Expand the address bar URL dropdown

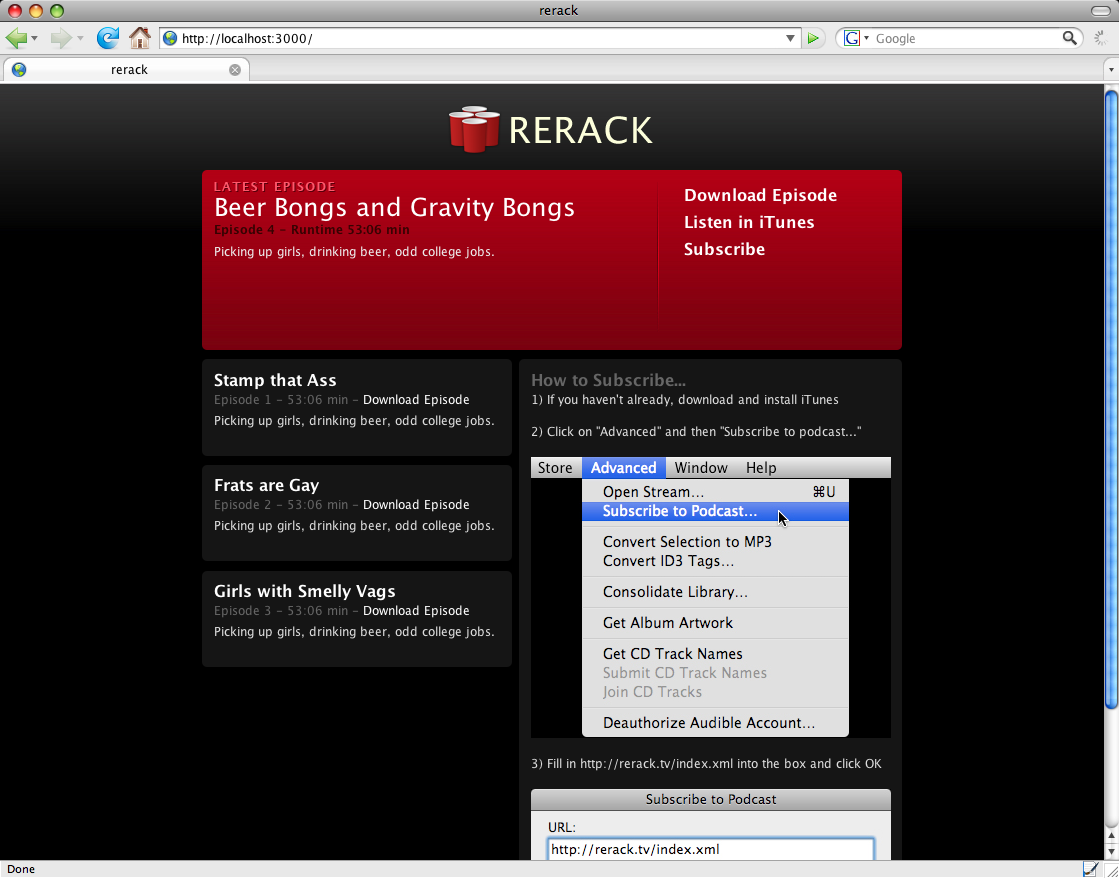tap(790, 39)
